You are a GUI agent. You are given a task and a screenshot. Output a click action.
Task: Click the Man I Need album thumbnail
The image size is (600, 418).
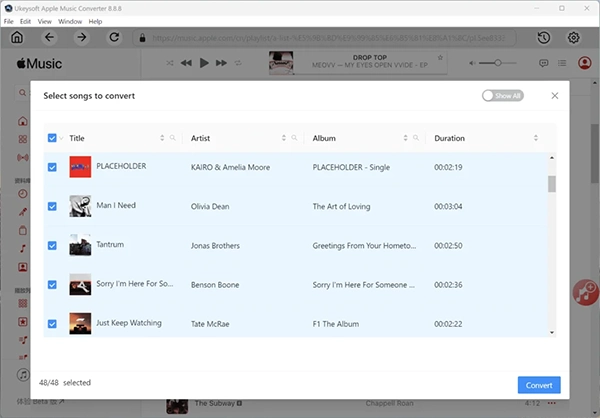[80, 206]
